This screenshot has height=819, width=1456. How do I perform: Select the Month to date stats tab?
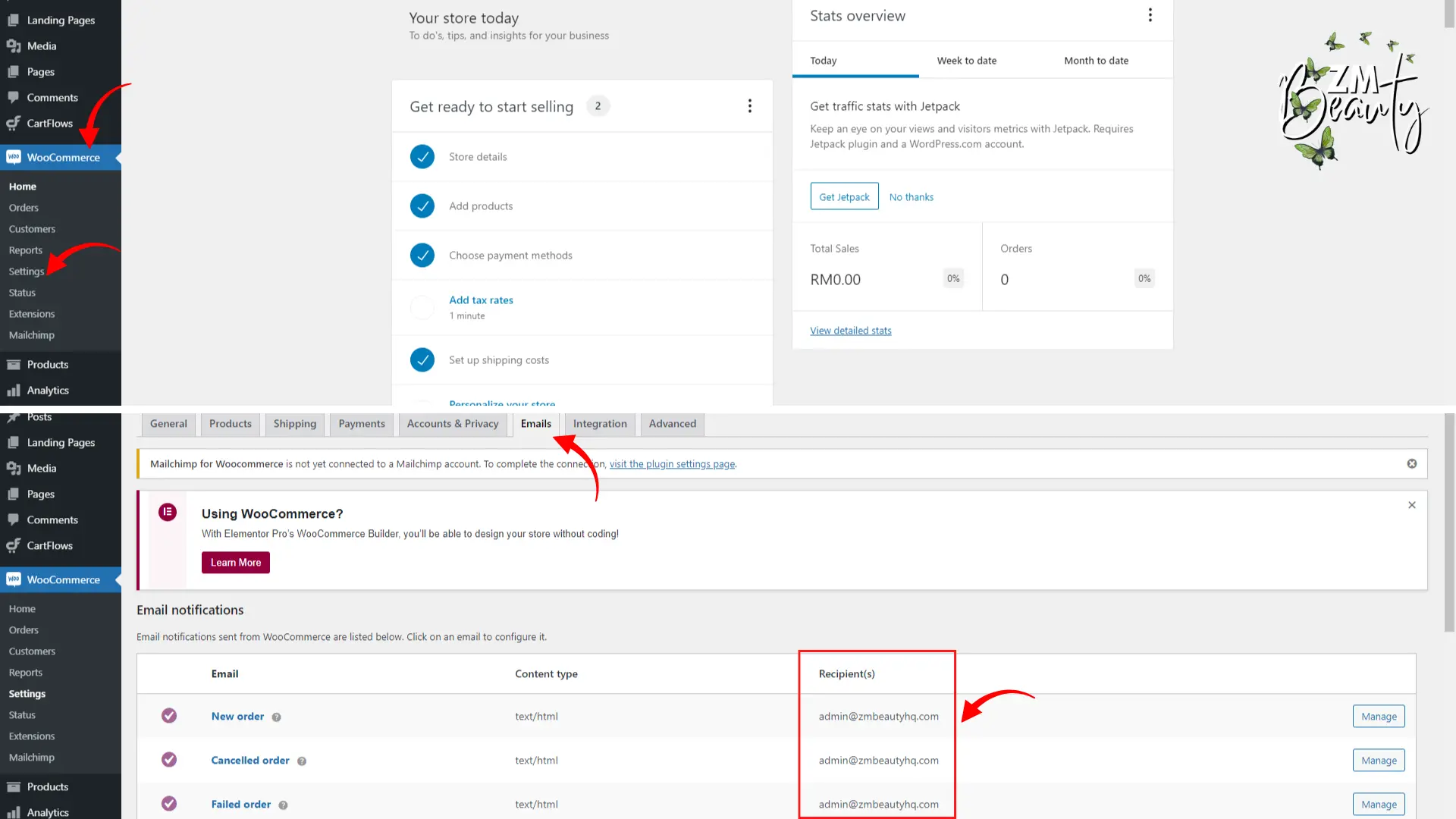coord(1097,61)
